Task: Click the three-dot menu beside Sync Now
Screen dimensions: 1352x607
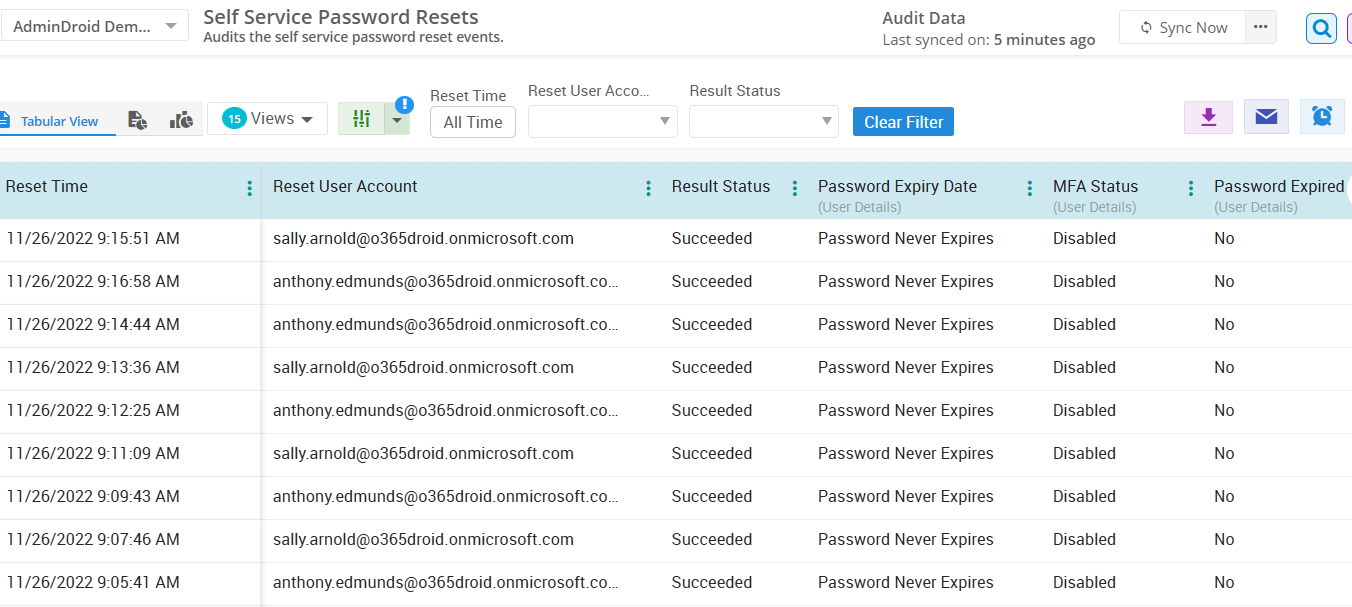Action: (1260, 27)
